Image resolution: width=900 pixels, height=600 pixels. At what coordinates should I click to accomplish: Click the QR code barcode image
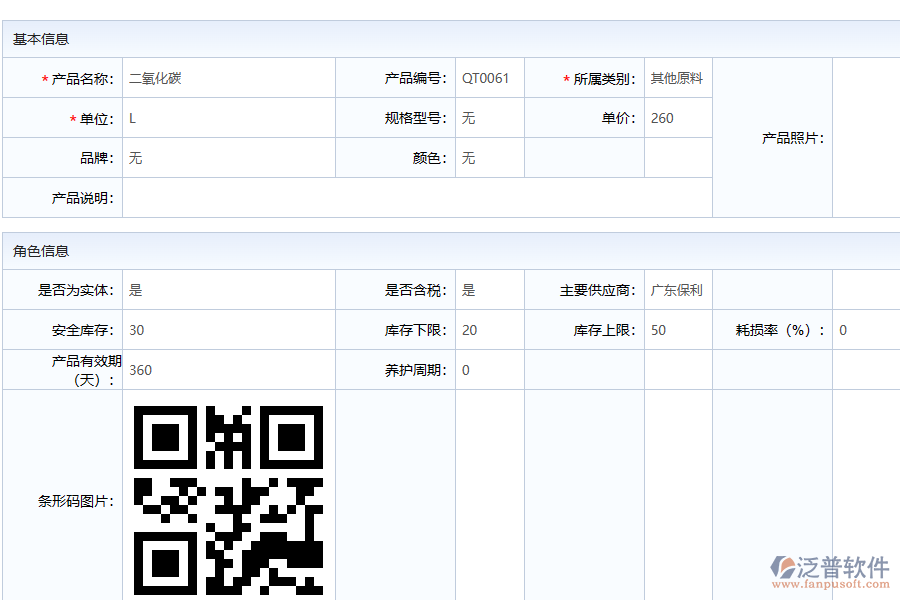click(228, 500)
